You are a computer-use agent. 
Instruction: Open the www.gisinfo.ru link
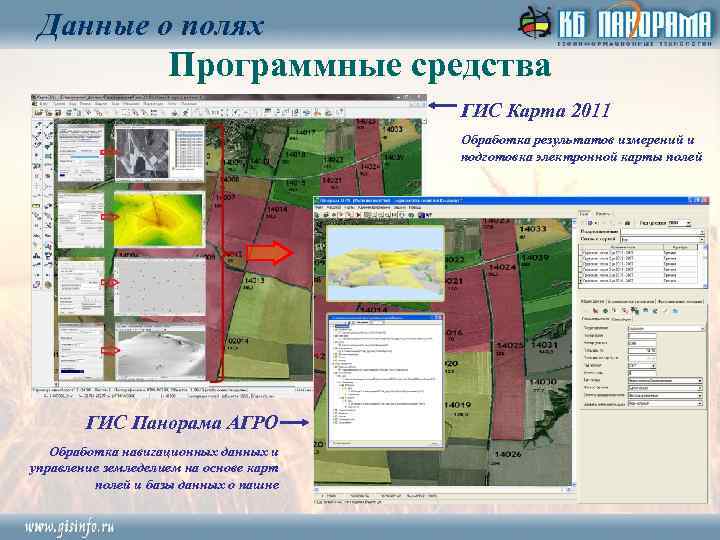click(x=69, y=527)
